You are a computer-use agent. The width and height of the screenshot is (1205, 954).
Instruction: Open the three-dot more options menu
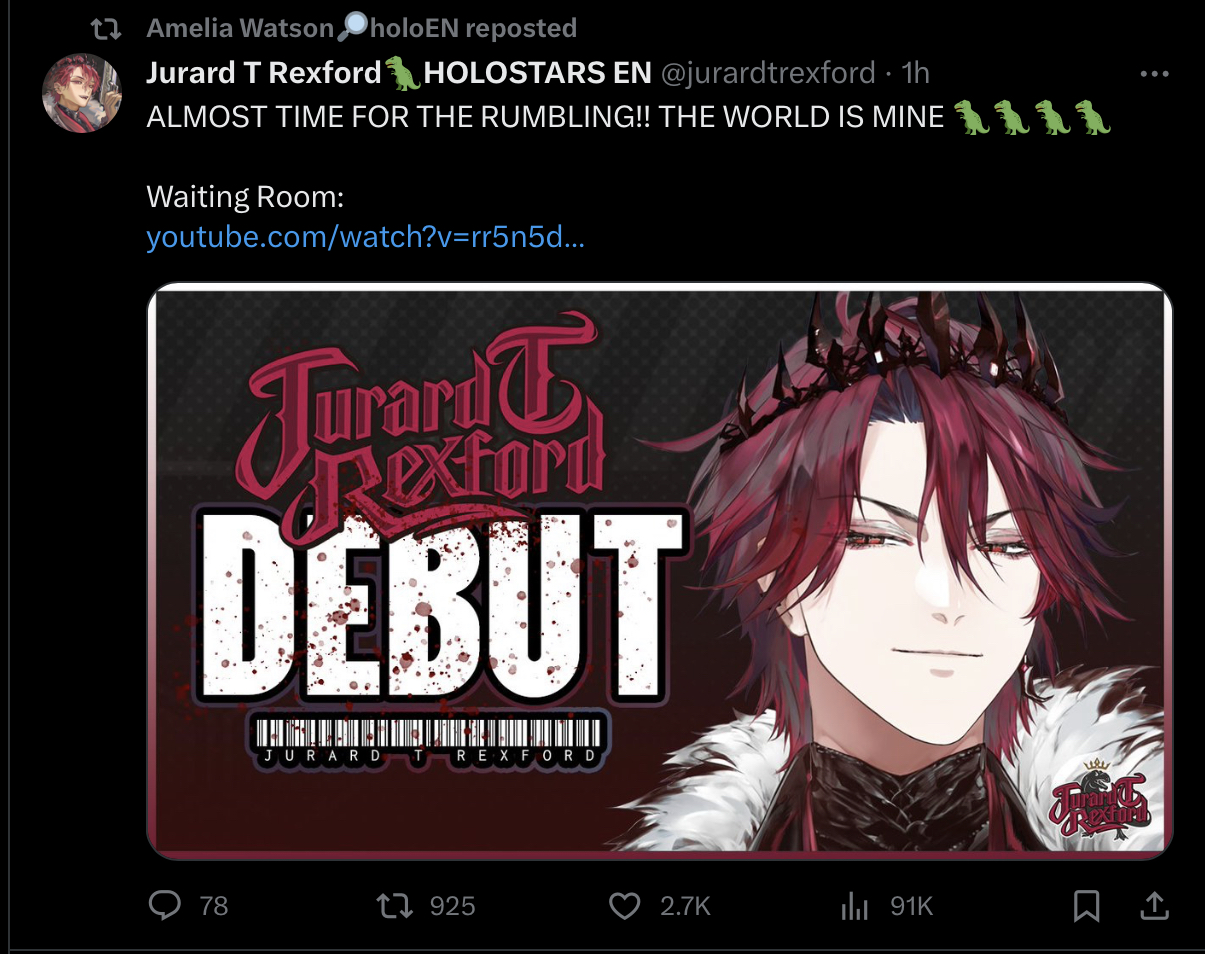pos(1154,74)
